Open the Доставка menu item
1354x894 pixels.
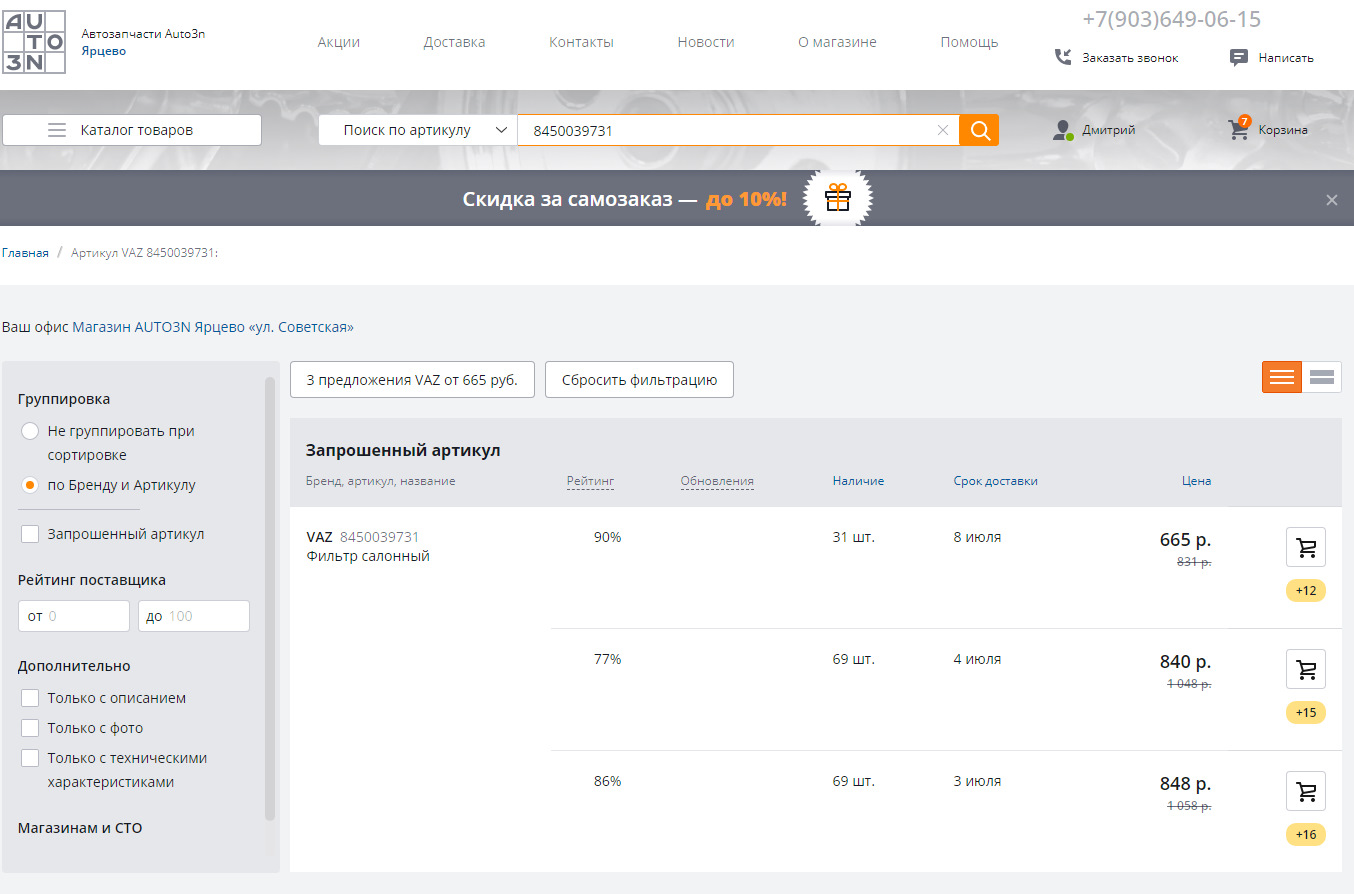point(454,42)
